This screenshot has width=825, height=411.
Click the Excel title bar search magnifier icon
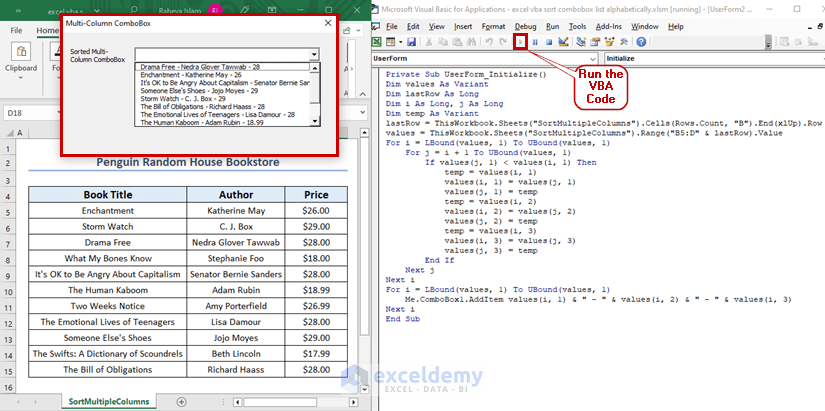pos(134,9)
